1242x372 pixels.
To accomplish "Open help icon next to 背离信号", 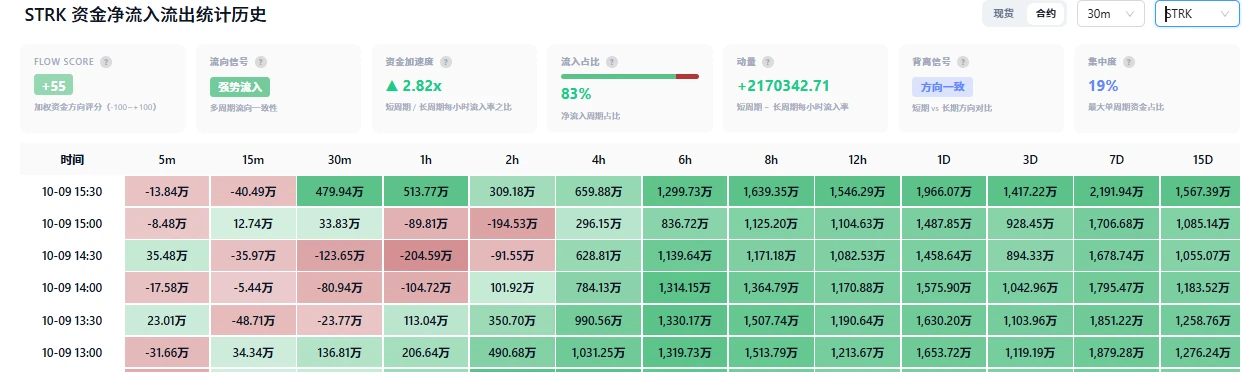I will 964,62.
